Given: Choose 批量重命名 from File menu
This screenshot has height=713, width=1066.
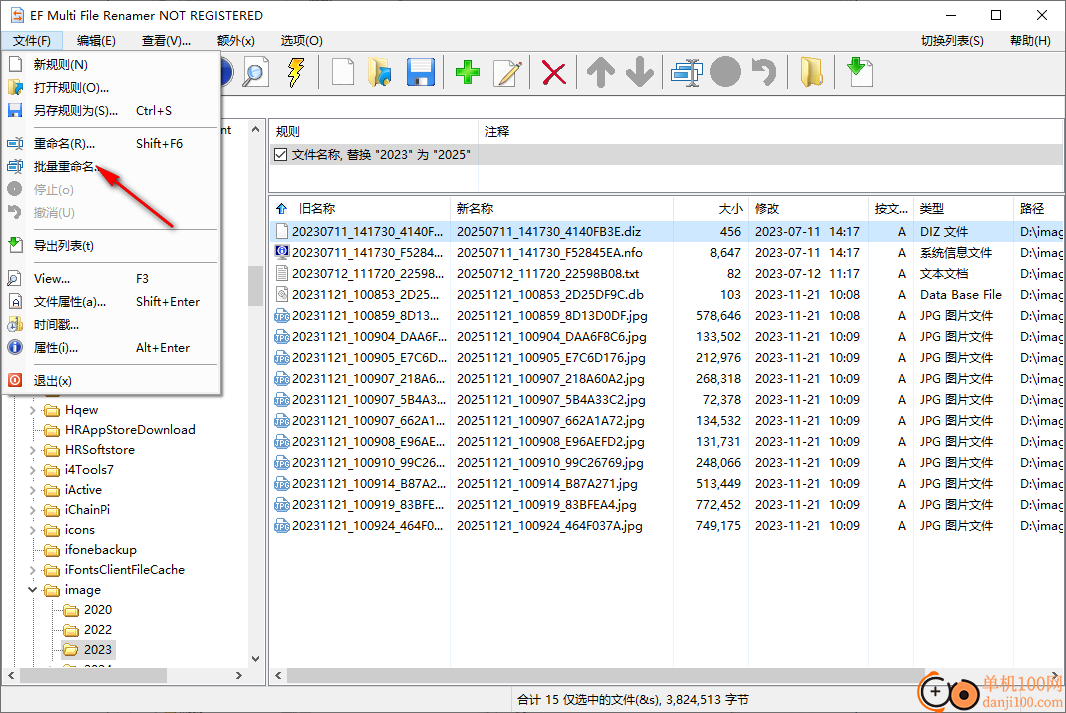Looking at the screenshot, I should [110, 167].
